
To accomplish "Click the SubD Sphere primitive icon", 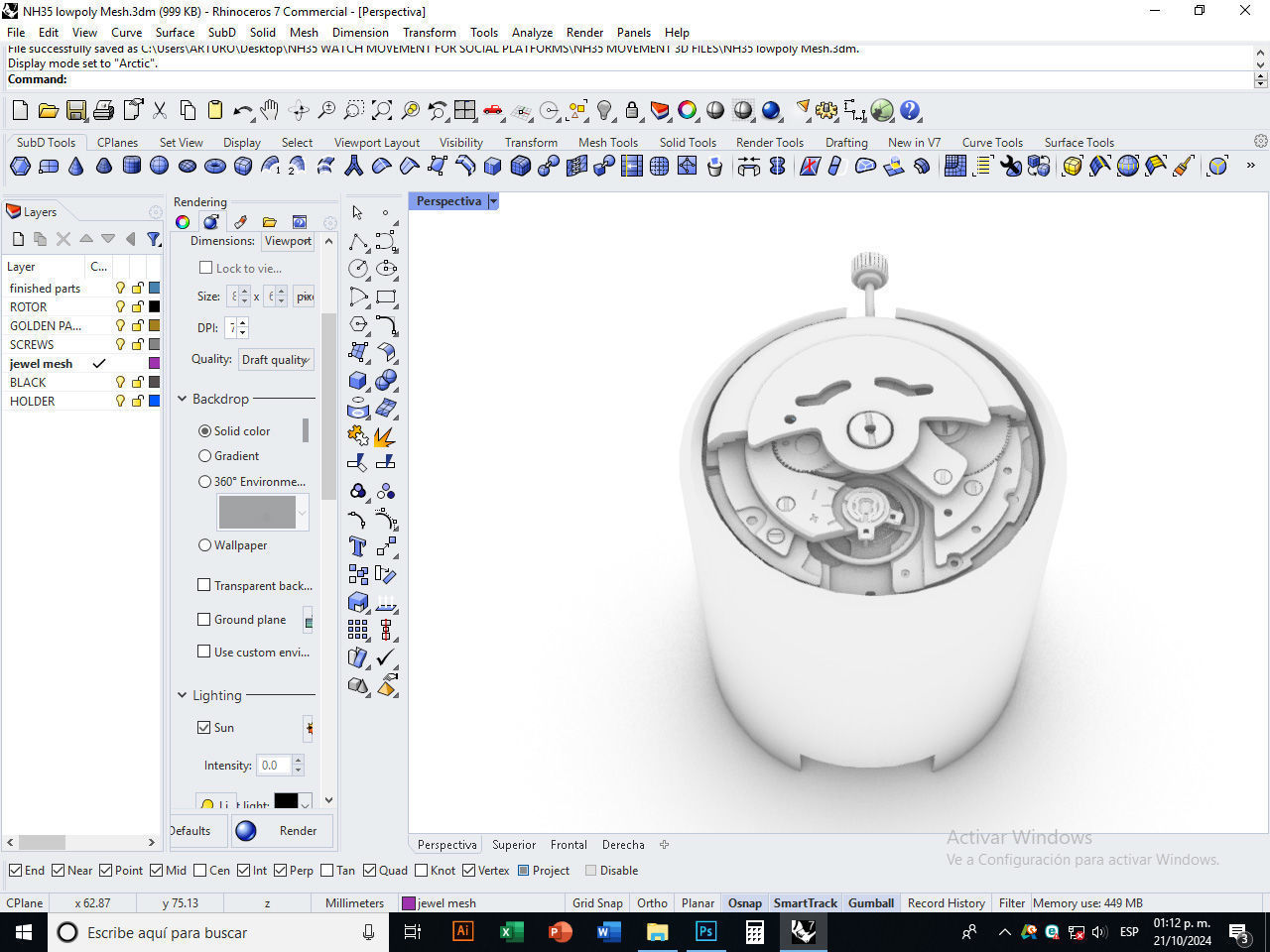I will (x=159, y=167).
